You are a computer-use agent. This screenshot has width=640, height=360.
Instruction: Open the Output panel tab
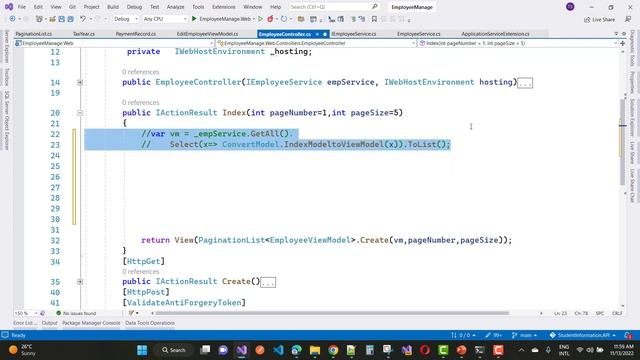pos(49,323)
